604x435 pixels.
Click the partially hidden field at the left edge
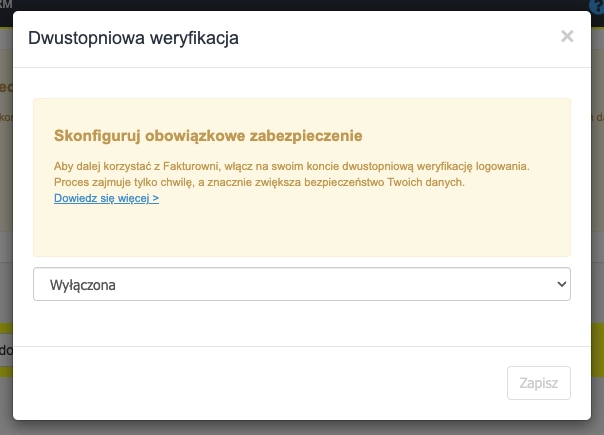pos(5,350)
